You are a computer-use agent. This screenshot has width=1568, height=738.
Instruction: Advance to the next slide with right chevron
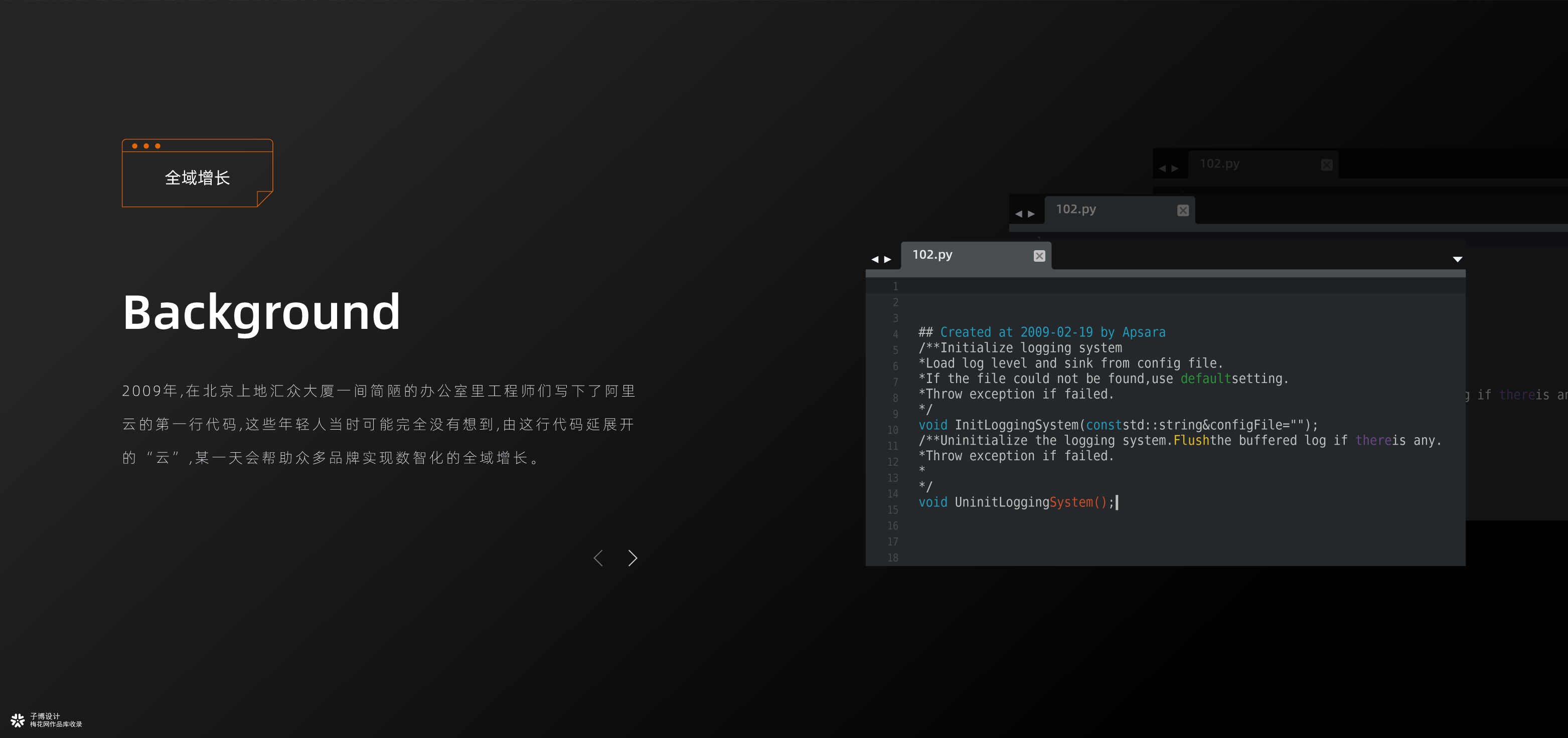[633, 558]
